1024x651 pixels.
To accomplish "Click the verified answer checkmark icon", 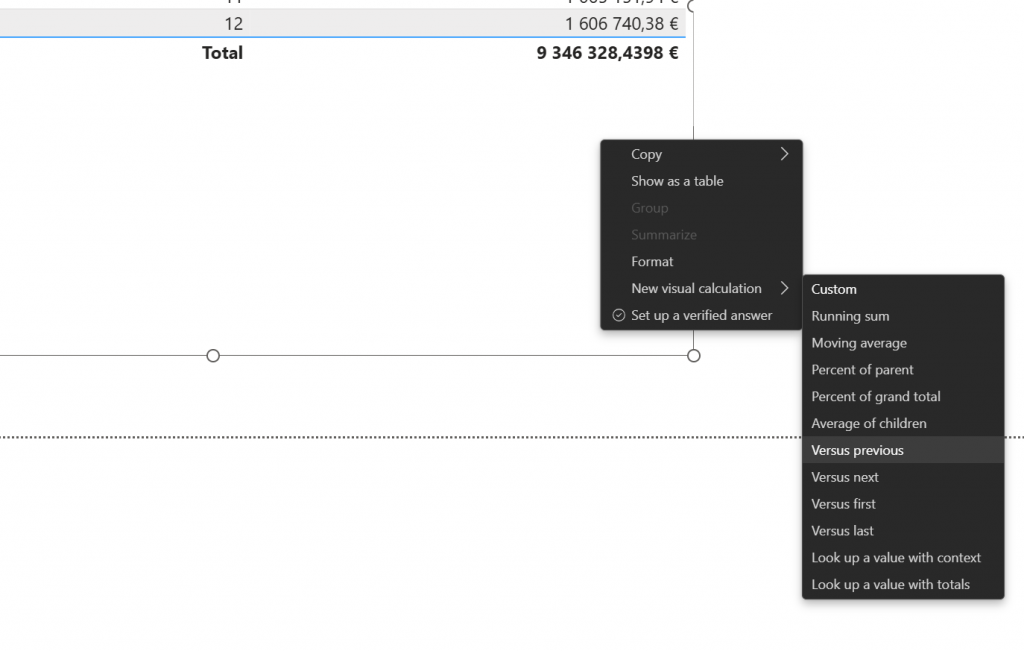I will pyautogui.click(x=618, y=315).
